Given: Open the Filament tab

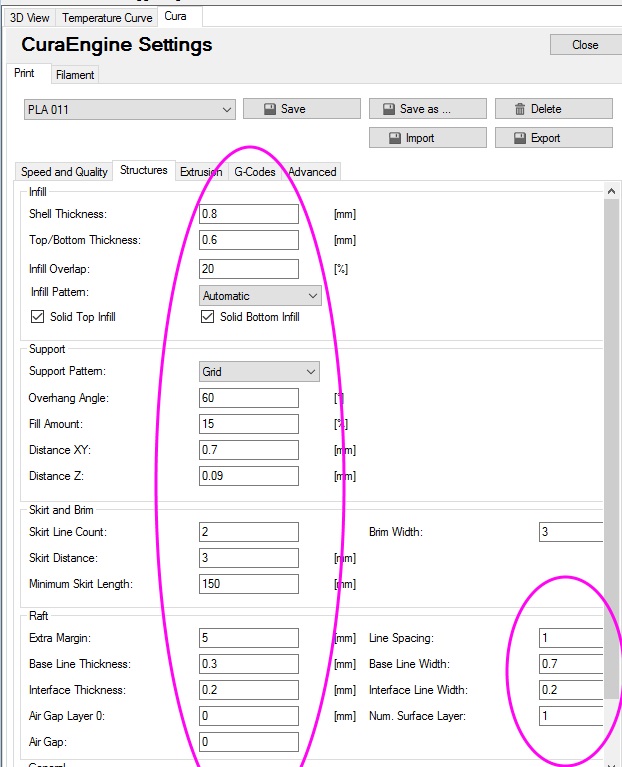Looking at the screenshot, I should (75, 75).
